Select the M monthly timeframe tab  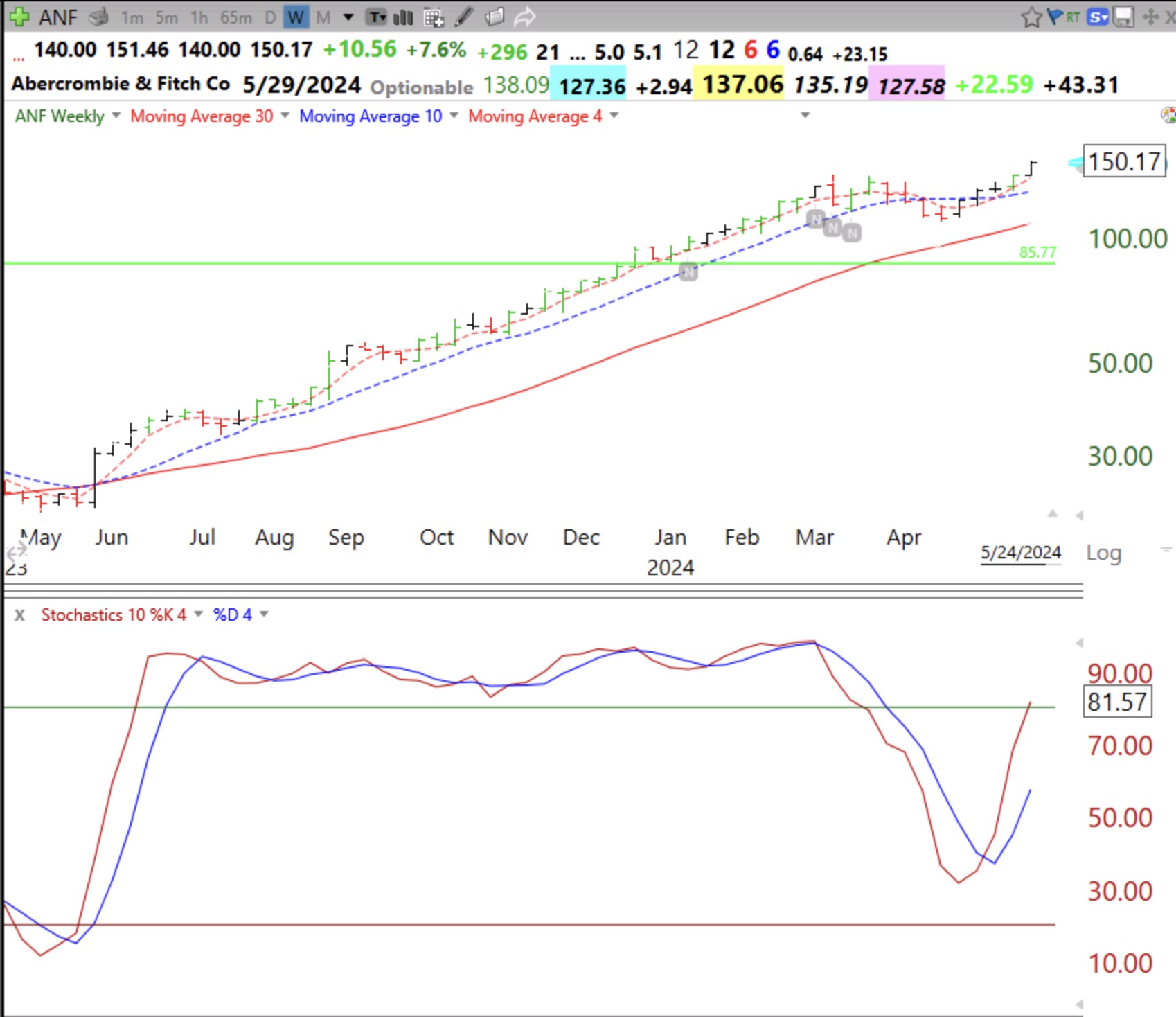[x=321, y=17]
